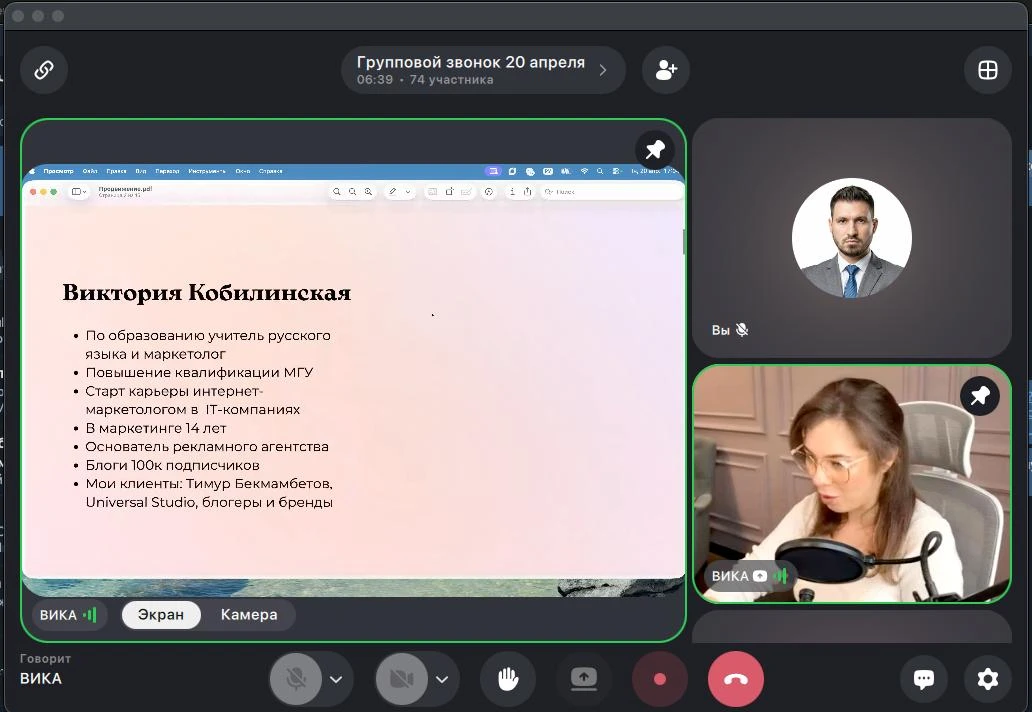This screenshot has height=712, width=1032.
Task: Unmute your microphone
Action: [x=296, y=679]
